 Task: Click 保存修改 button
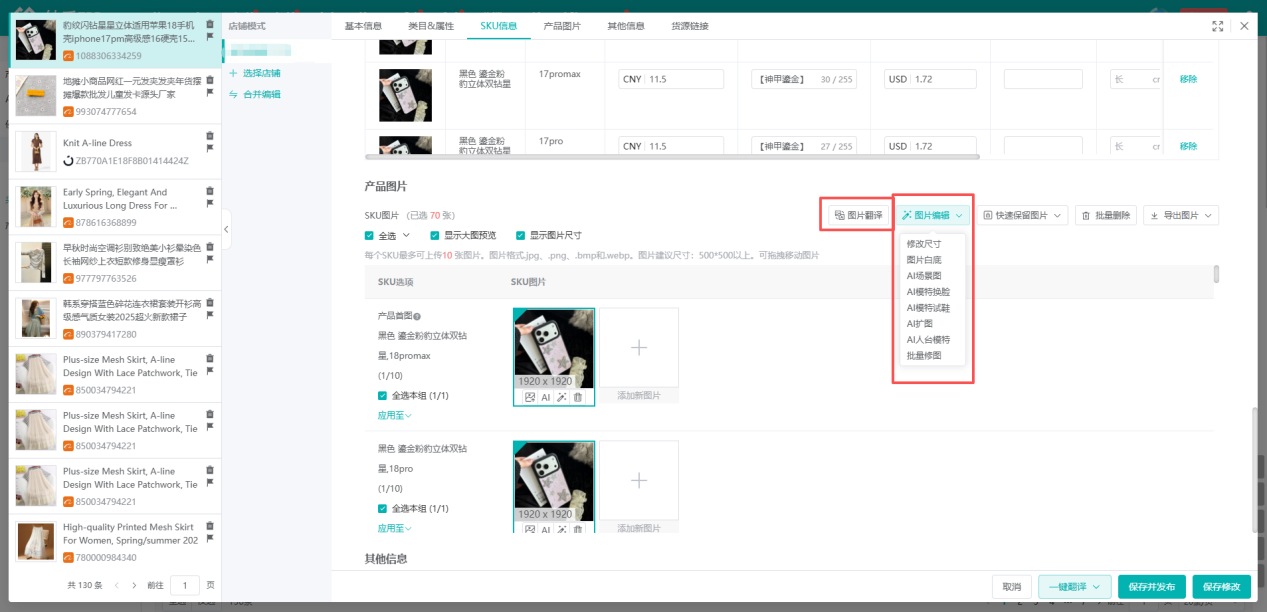click(x=1221, y=587)
